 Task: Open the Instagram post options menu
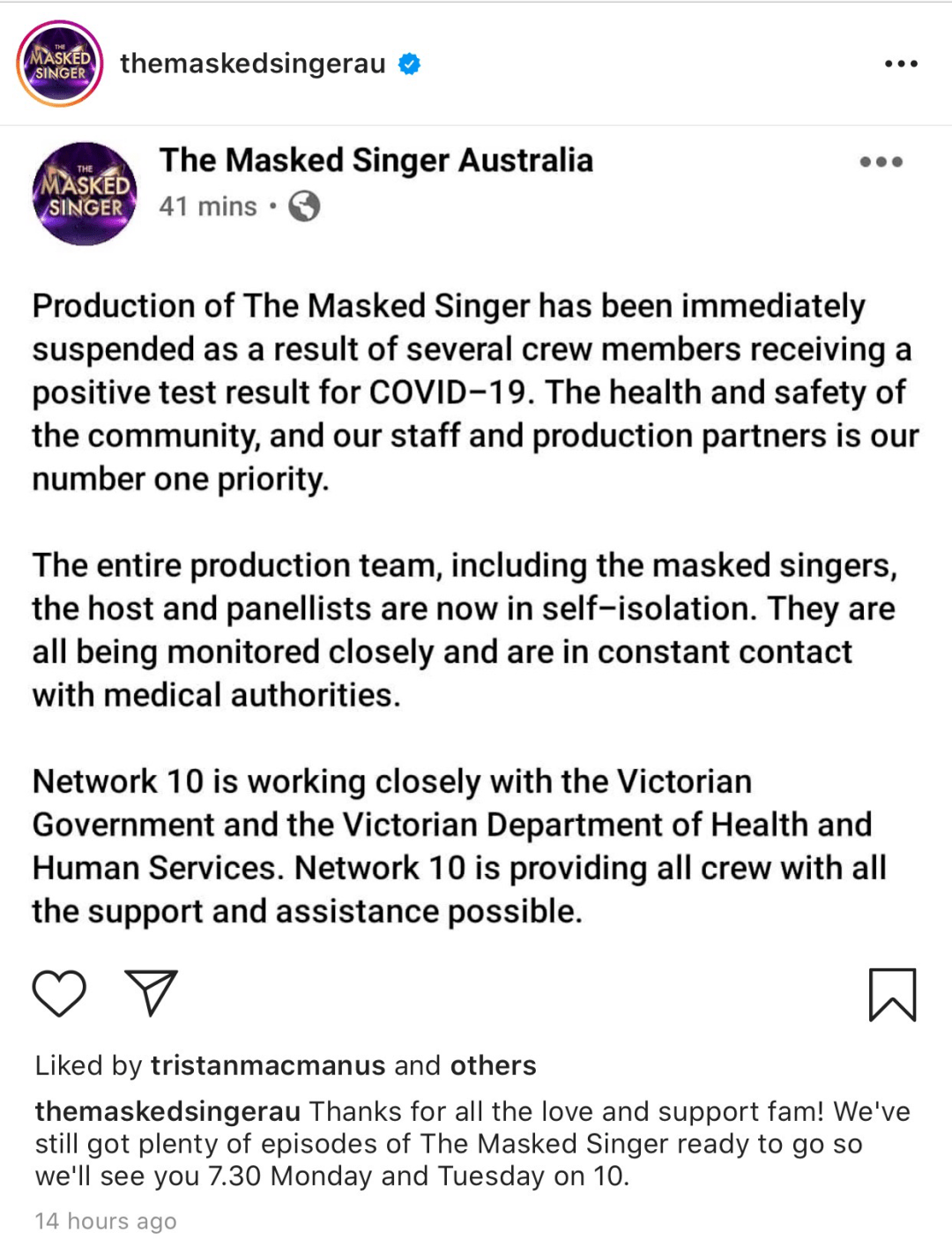tap(901, 63)
